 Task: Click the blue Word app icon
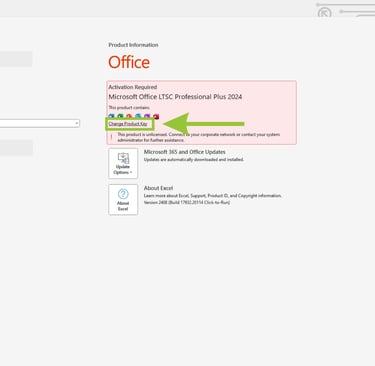click(112, 116)
